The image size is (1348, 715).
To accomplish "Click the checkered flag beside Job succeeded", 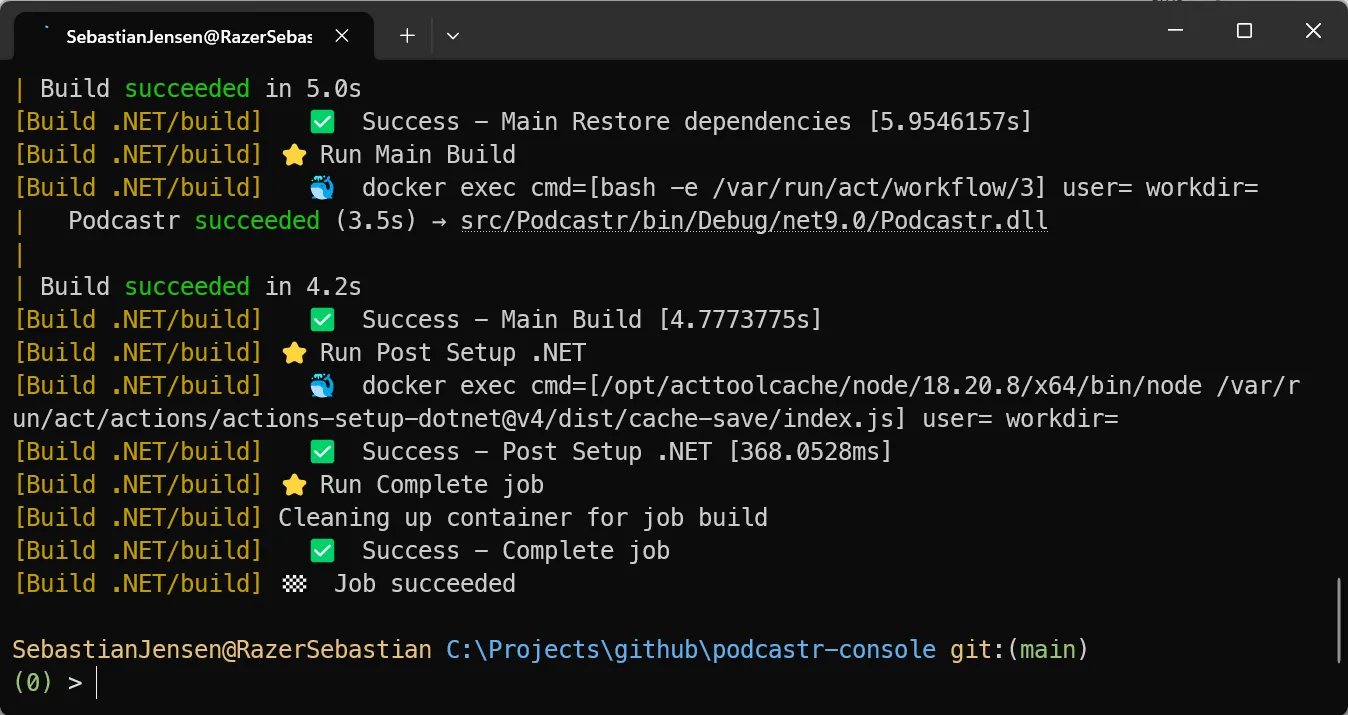I will (x=294, y=584).
